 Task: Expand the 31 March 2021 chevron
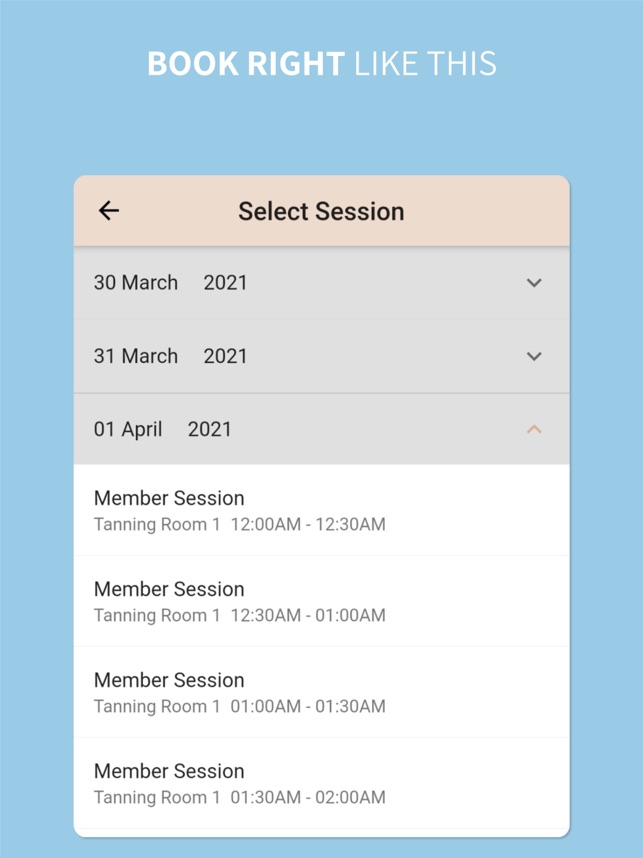tap(534, 356)
